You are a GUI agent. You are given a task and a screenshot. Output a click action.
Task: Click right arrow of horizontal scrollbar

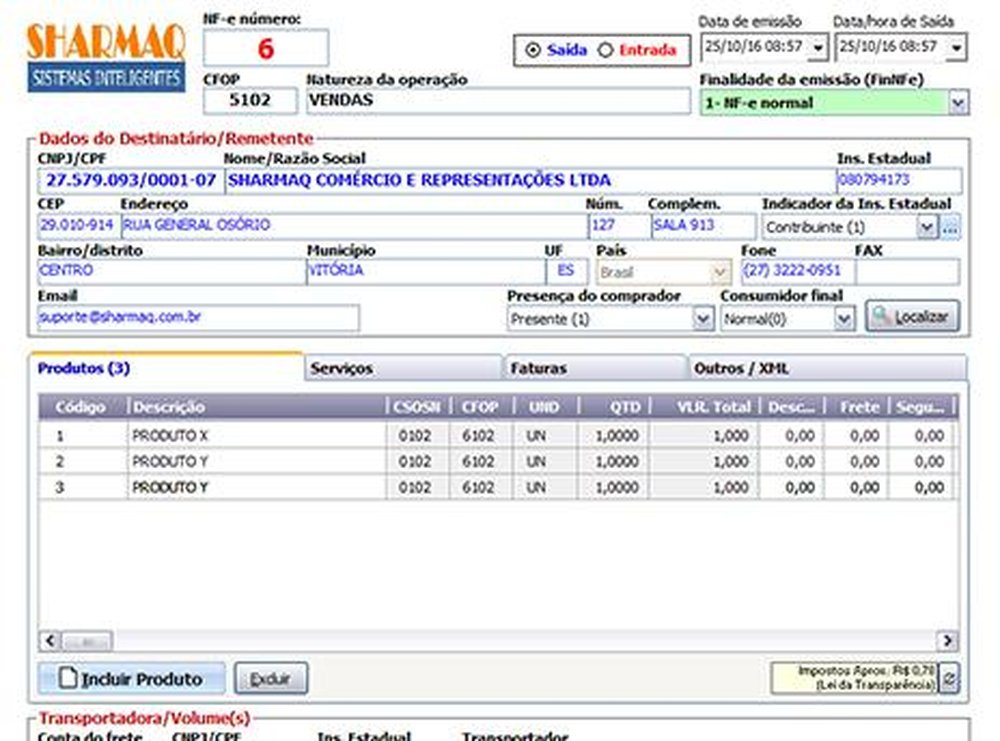click(947, 640)
